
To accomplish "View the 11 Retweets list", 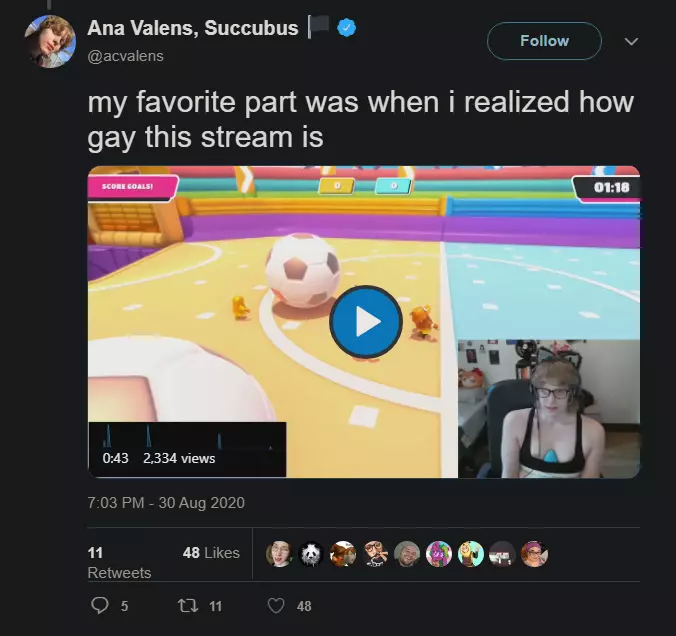I will coord(119,562).
